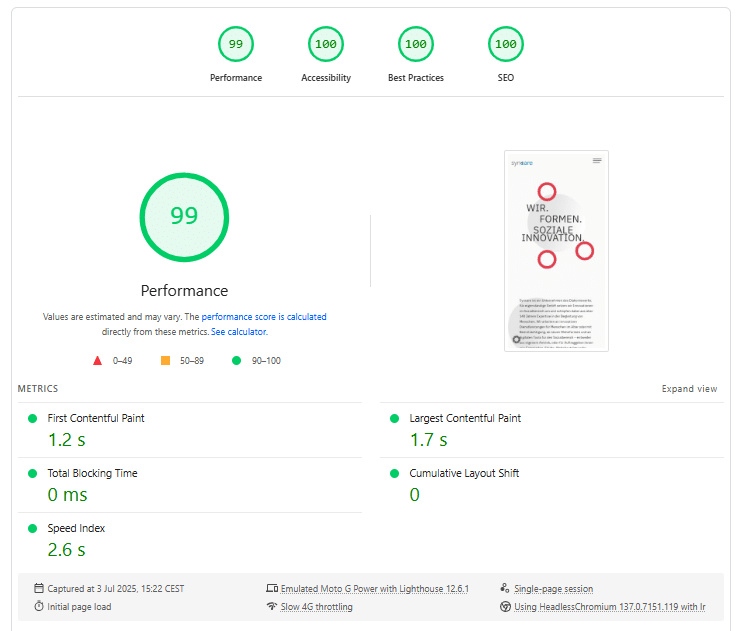Click the session icon beside Single-page session

coord(505,588)
